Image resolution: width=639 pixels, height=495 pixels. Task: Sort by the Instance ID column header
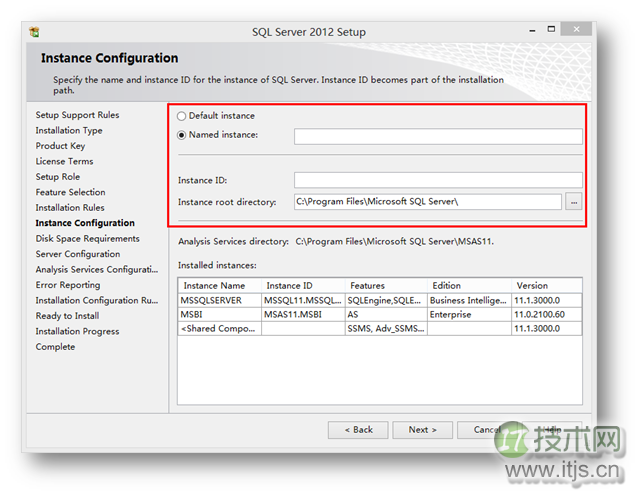tap(303, 286)
